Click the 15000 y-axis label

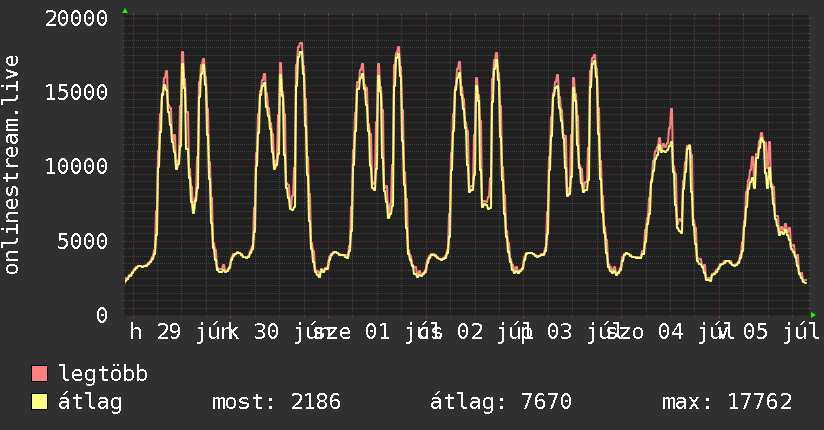(x=76, y=93)
